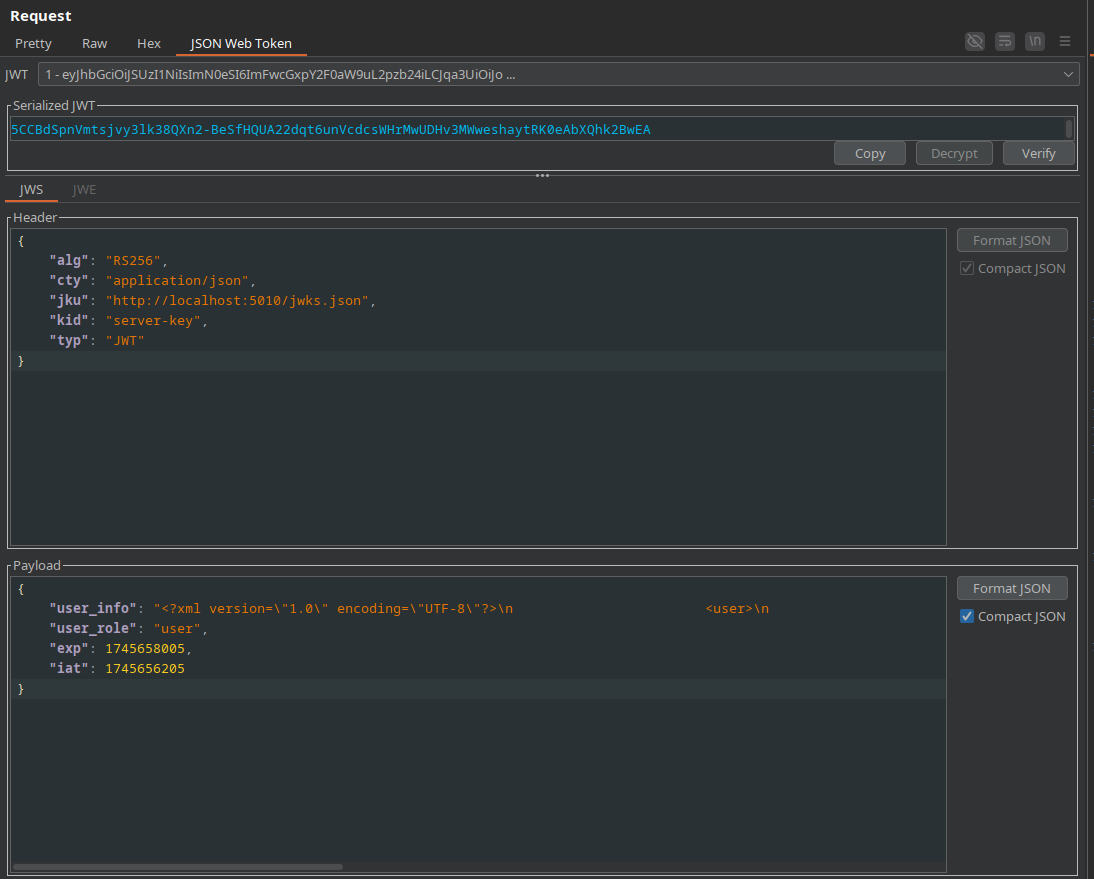Click the Serialized JWT vertical scrollbar
1094x879 pixels.
[x=1069, y=129]
